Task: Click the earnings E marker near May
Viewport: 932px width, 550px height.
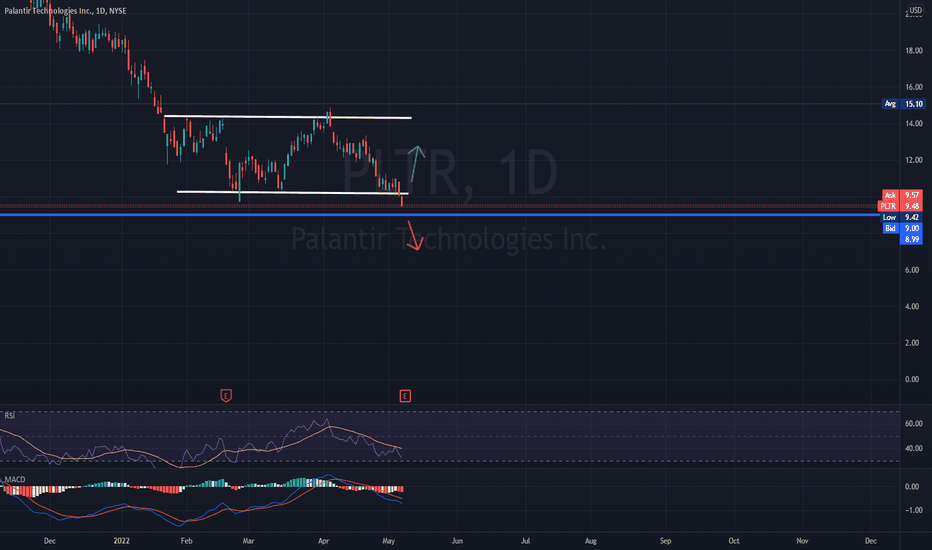Action: pos(405,396)
